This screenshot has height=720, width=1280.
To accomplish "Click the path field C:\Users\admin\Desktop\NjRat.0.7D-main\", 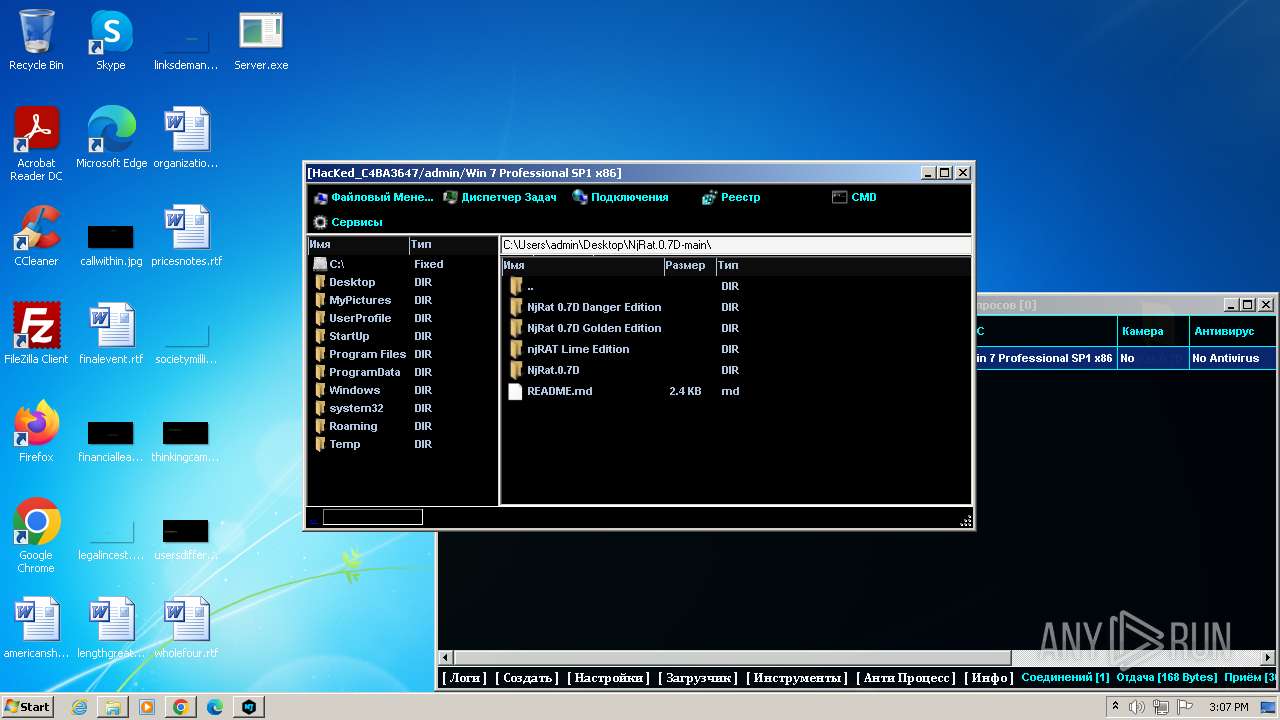I will click(x=735, y=245).
